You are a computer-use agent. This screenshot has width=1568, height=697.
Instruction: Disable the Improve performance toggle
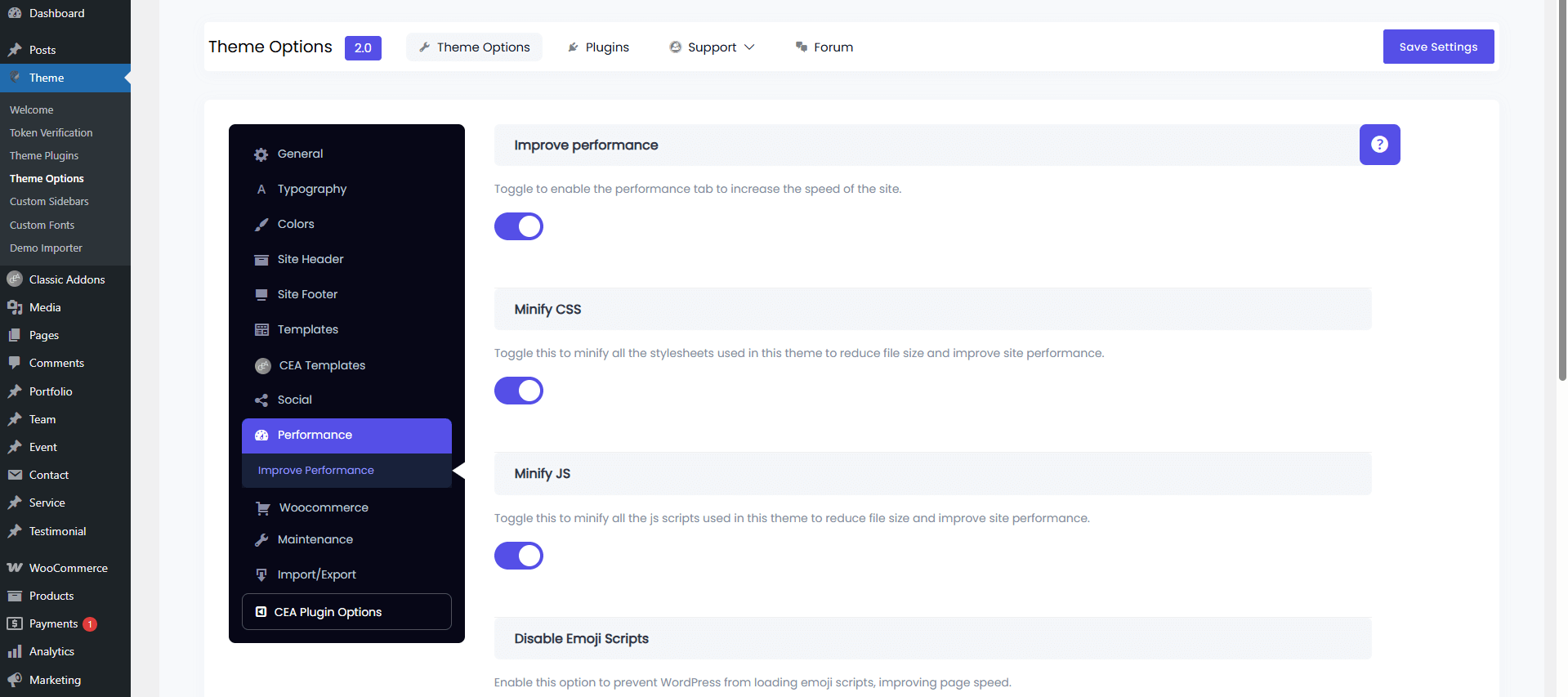[x=519, y=226]
